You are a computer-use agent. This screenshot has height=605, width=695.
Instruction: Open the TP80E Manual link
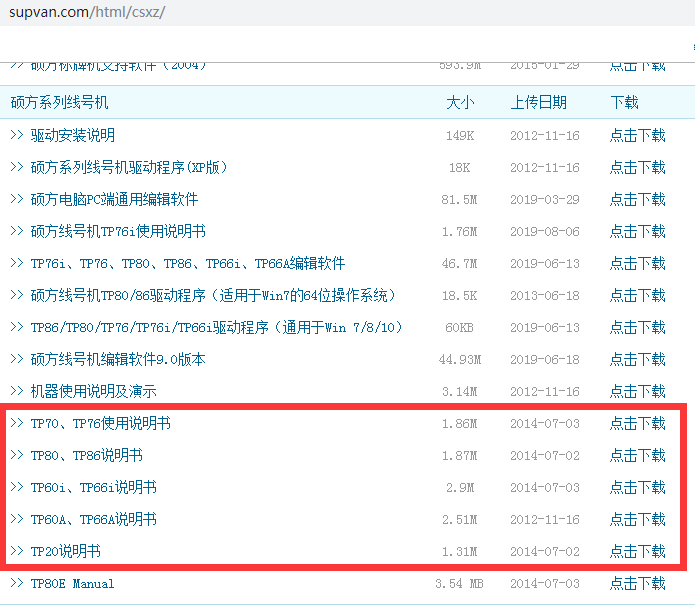pyautogui.click(x=72, y=584)
